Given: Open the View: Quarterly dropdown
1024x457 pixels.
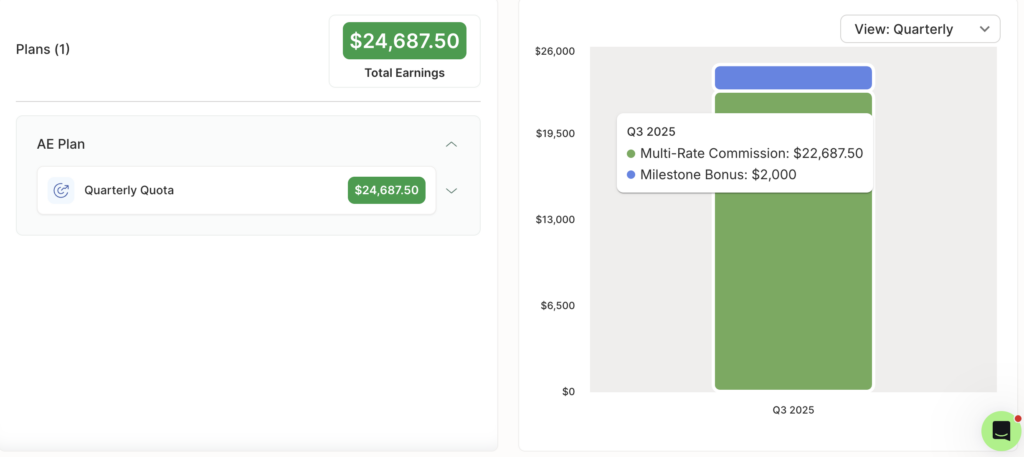Looking at the screenshot, I should pos(920,29).
